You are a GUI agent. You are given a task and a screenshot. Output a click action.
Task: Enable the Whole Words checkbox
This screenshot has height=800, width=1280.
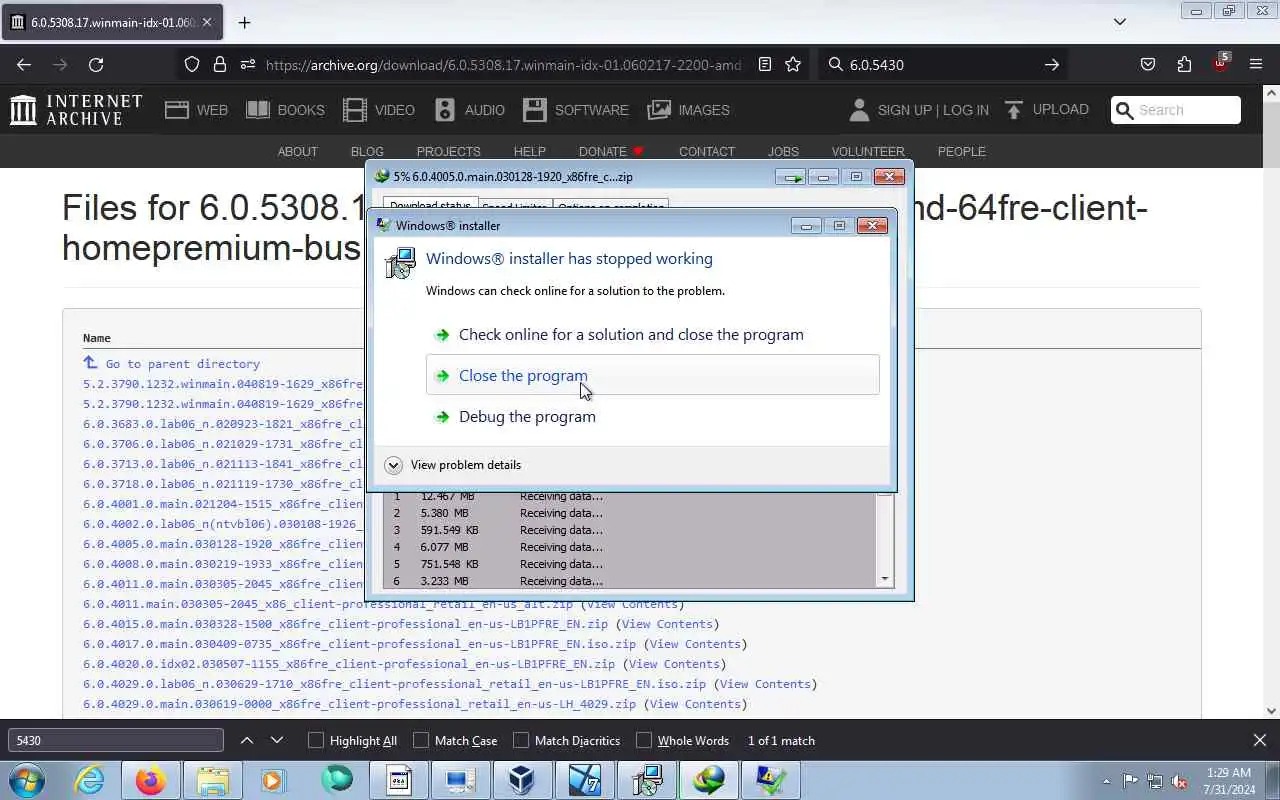click(x=644, y=741)
